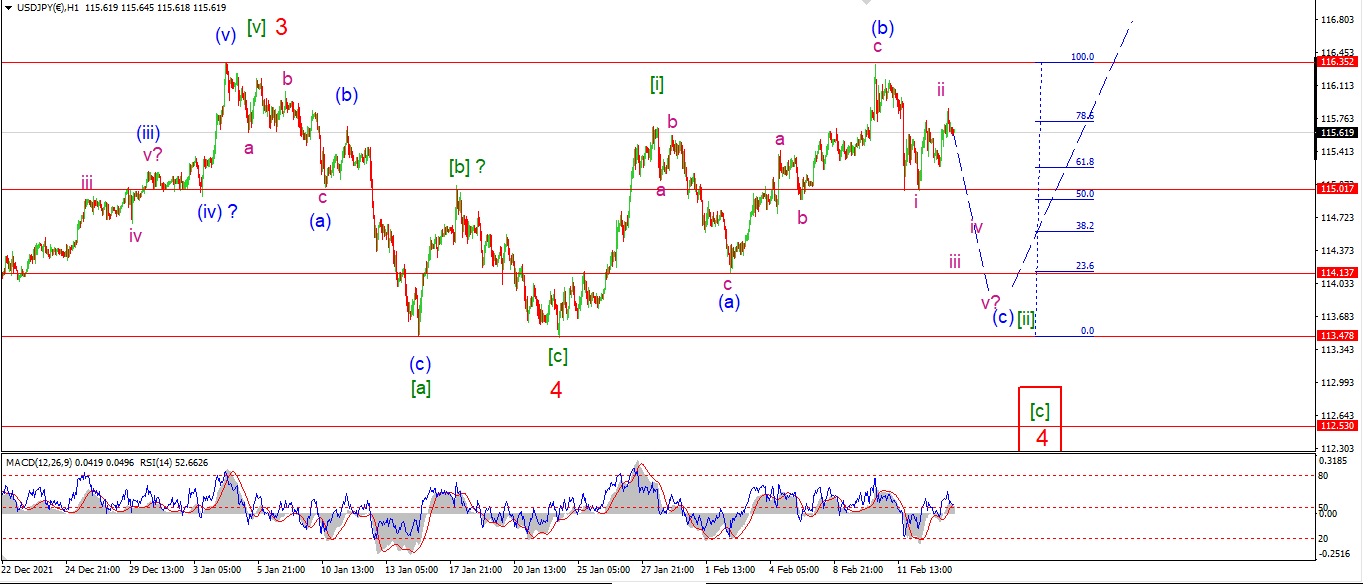Click the red boxed [c] 4 wave label

pos(1040,419)
